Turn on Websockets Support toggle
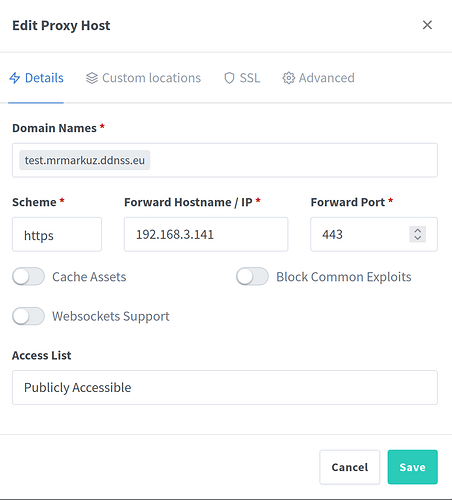This screenshot has width=452, height=500. tap(28, 316)
